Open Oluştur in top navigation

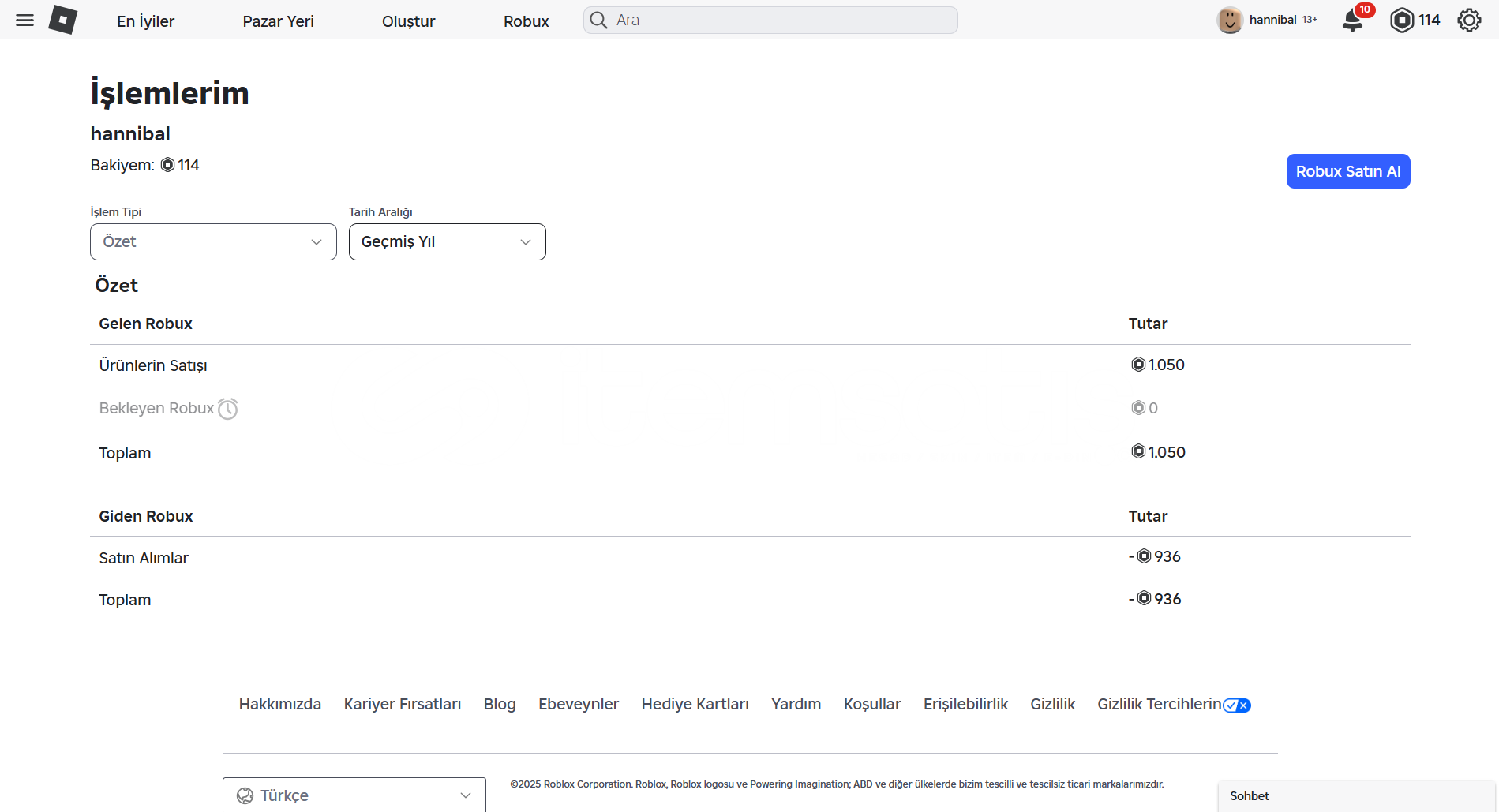[409, 21]
